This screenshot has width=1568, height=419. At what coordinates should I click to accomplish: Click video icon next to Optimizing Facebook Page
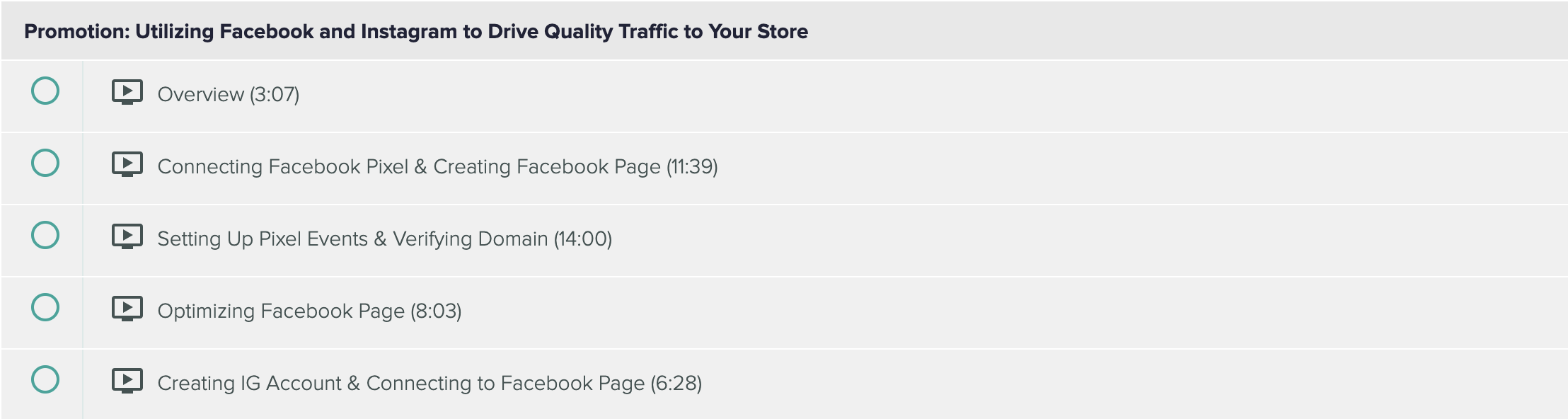click(x=127, y=309)
